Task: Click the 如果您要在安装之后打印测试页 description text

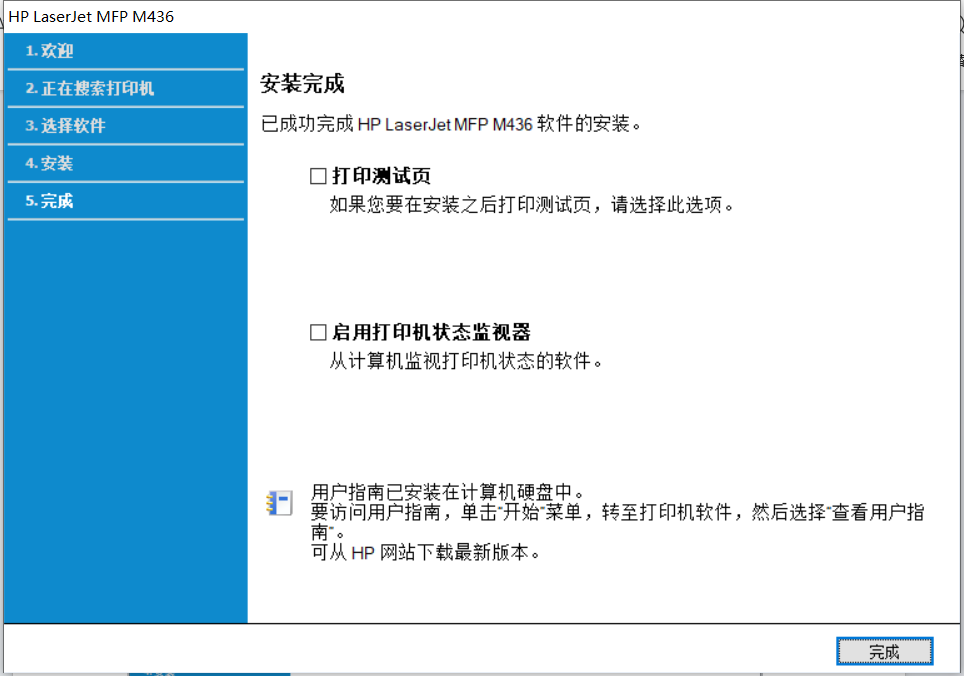Action: (532, 205)
